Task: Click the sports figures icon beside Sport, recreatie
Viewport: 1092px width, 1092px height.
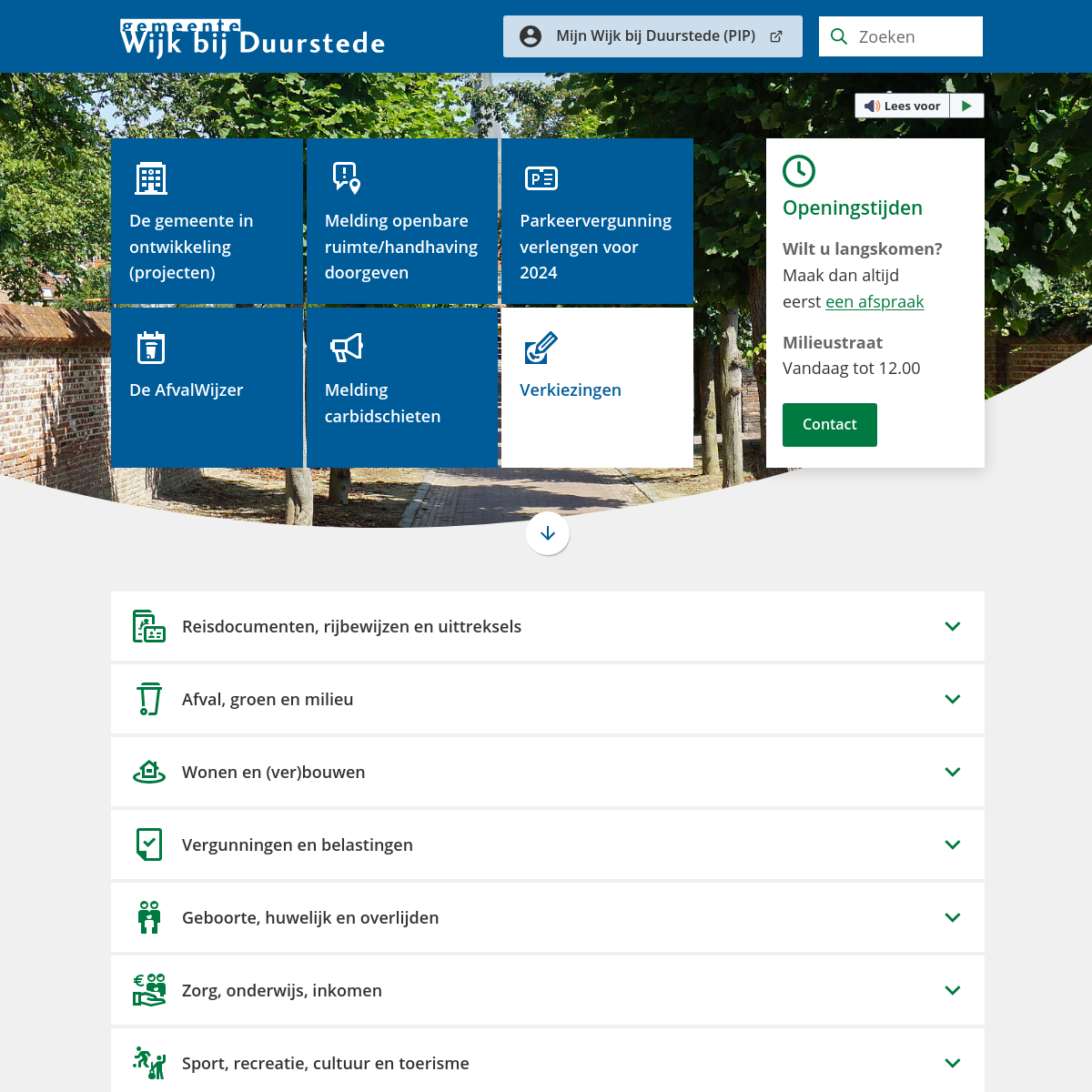Action: 149,1063
